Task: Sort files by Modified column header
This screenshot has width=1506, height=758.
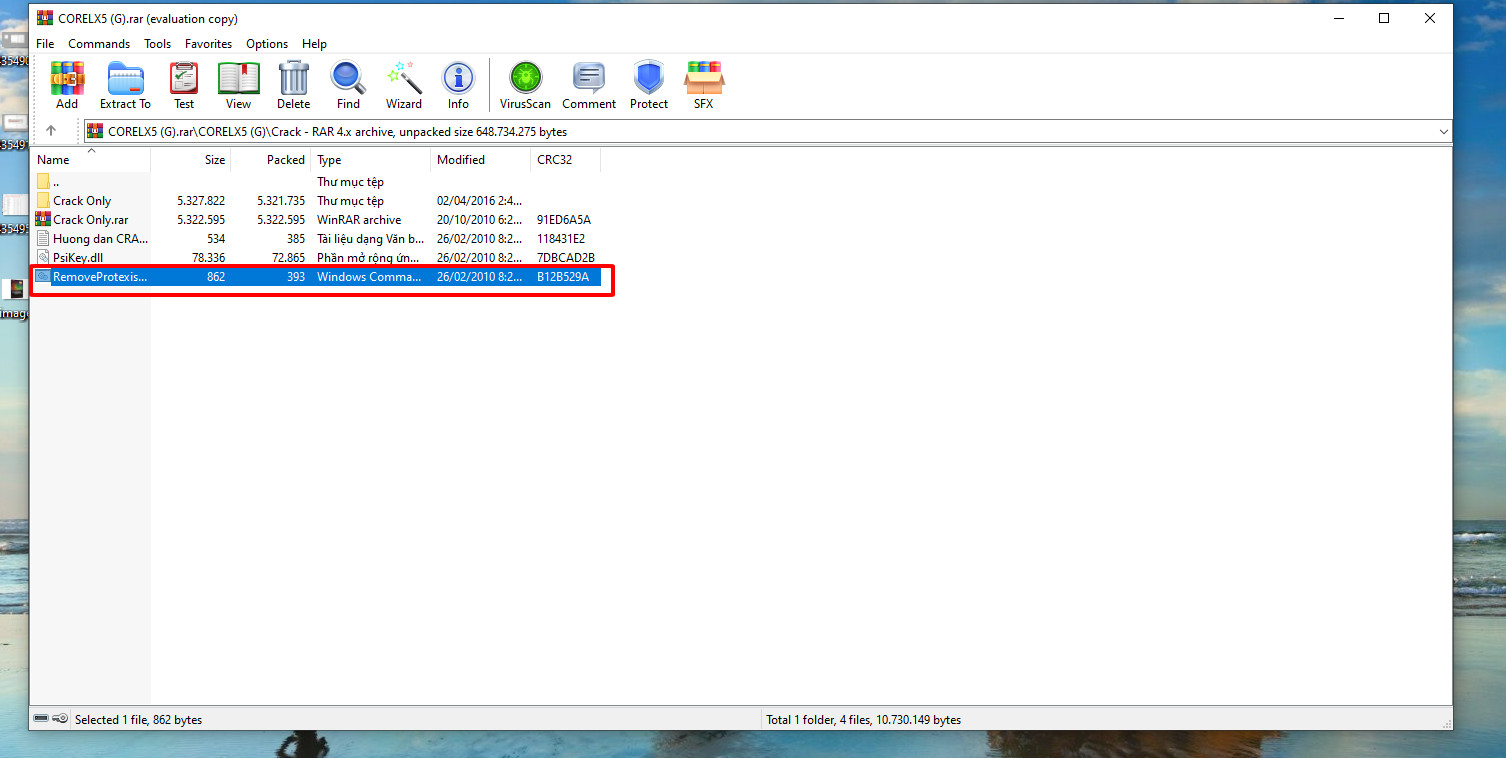Action: pos(481,160)
